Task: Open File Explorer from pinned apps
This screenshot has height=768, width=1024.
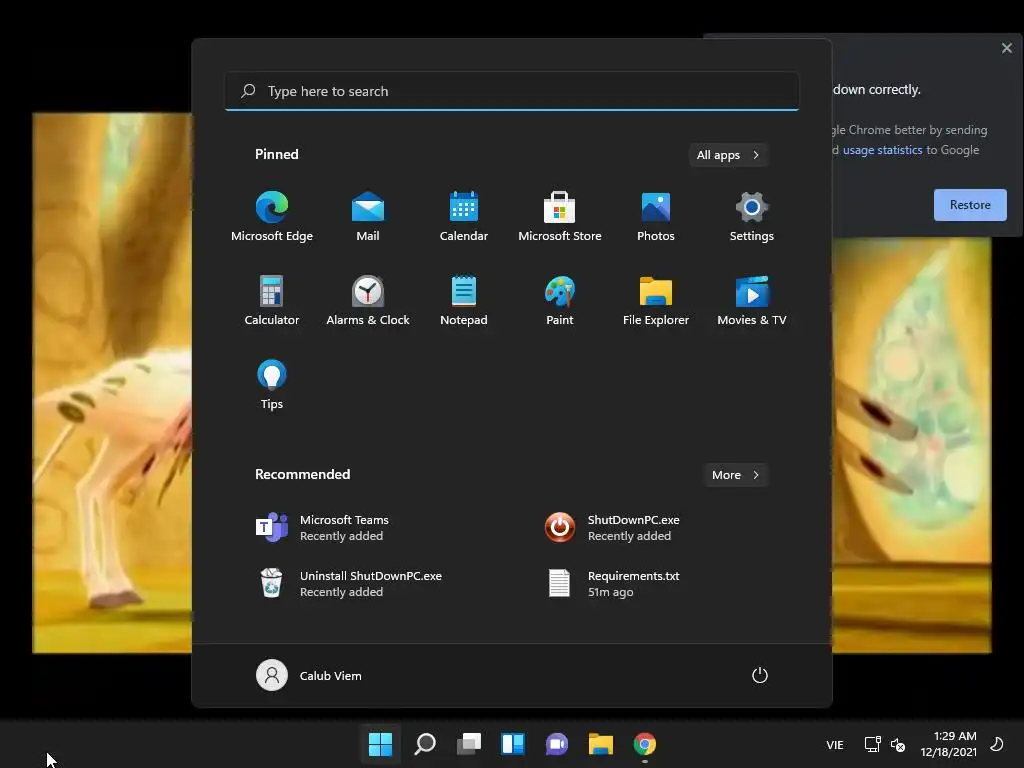Action: [x=656, y=300]
